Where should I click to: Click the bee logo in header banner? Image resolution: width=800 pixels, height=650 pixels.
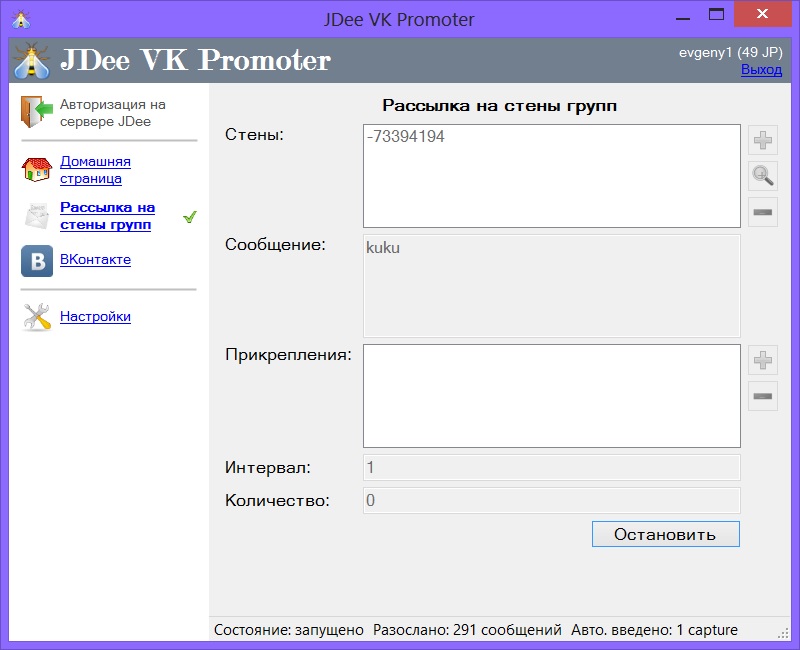[x=32, y=61]
